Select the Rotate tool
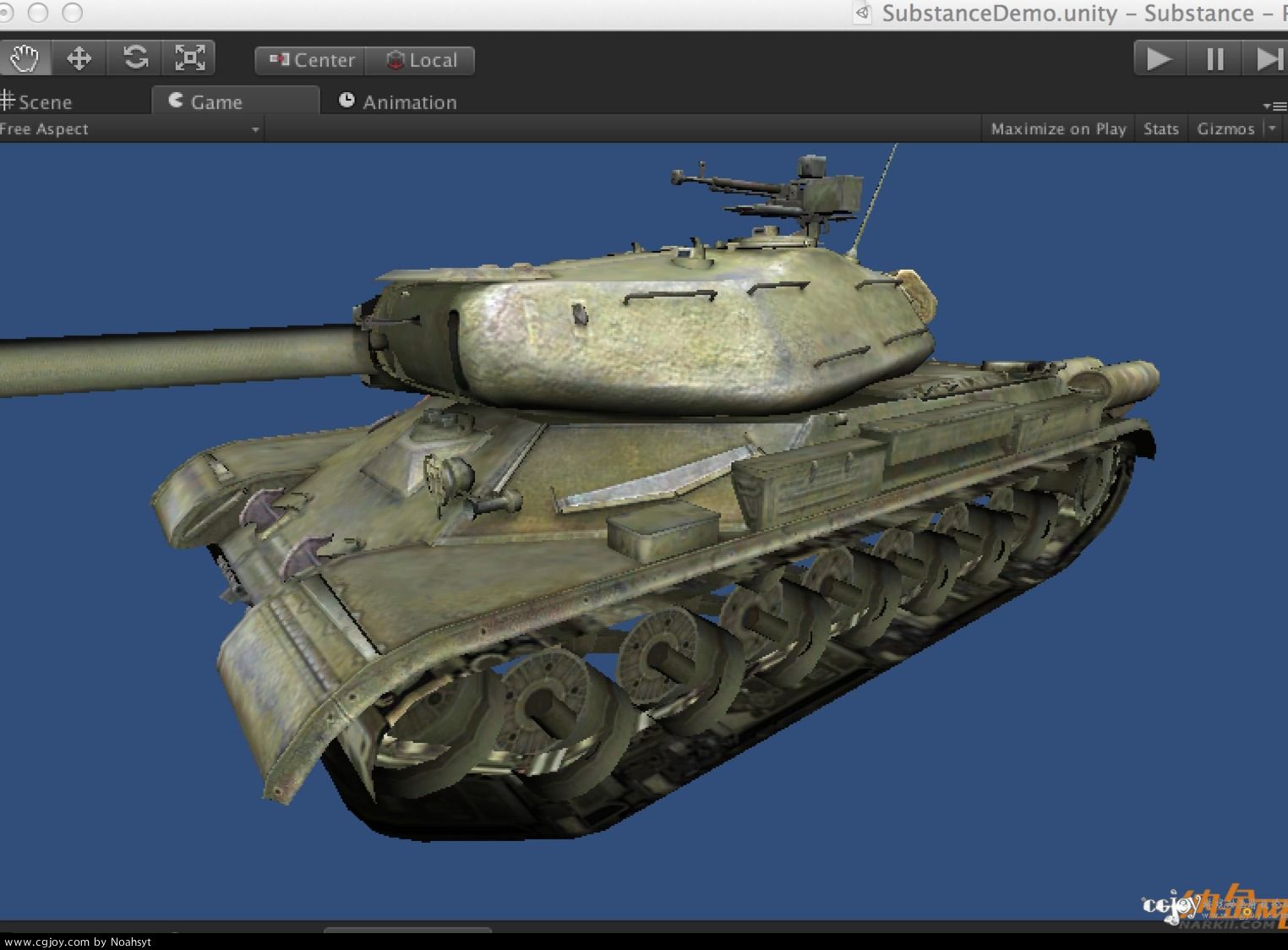This screenshot has height=950, width=1288. click(x=135, y=58)
